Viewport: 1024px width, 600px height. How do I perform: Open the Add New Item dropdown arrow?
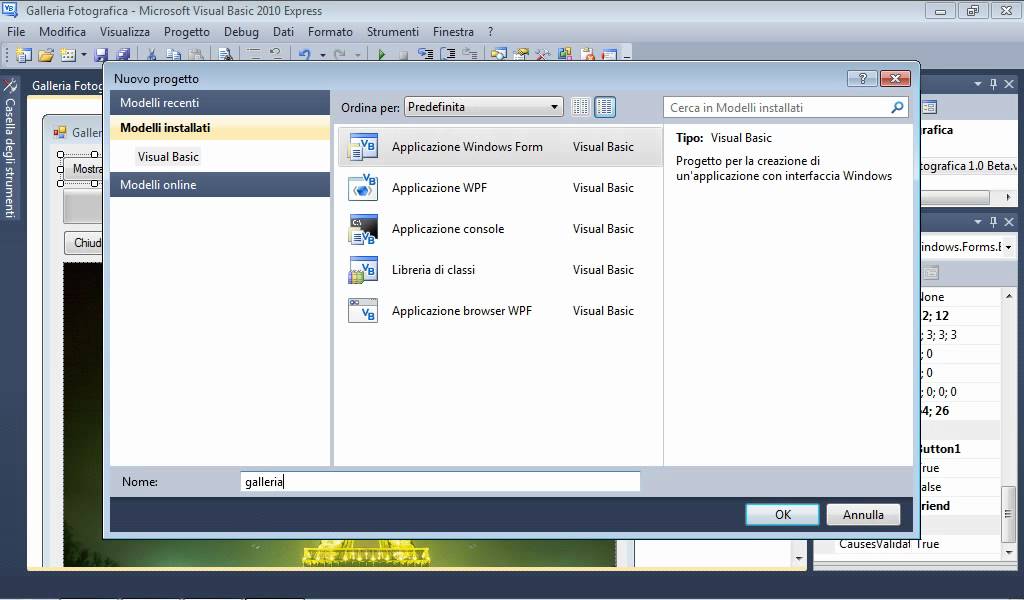tap(84, 55)
